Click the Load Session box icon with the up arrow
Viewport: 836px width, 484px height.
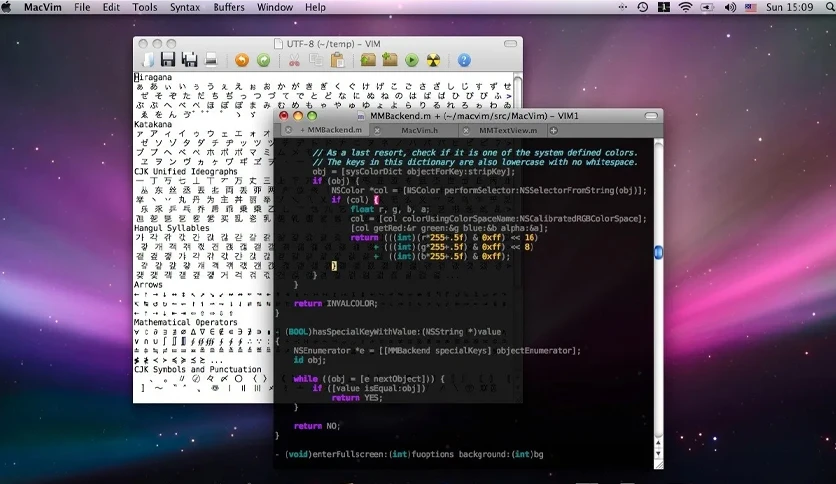click(368, 60)
